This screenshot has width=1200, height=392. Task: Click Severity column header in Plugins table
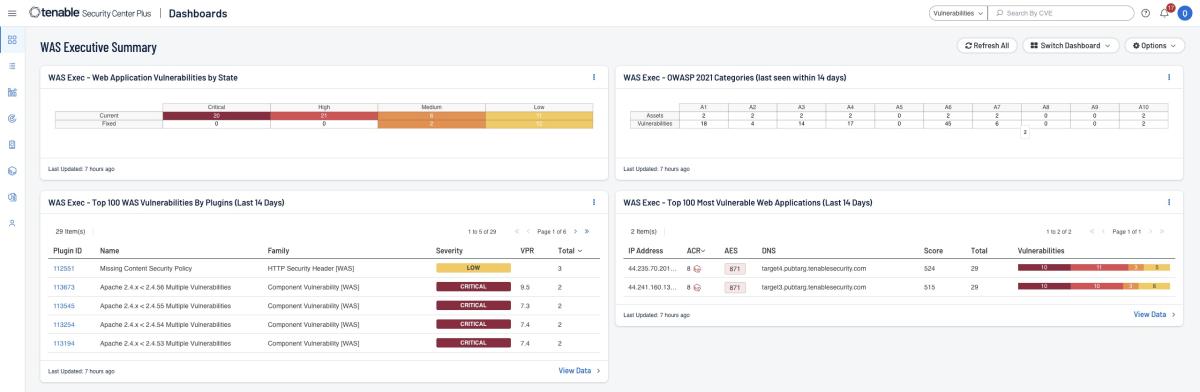450,250
